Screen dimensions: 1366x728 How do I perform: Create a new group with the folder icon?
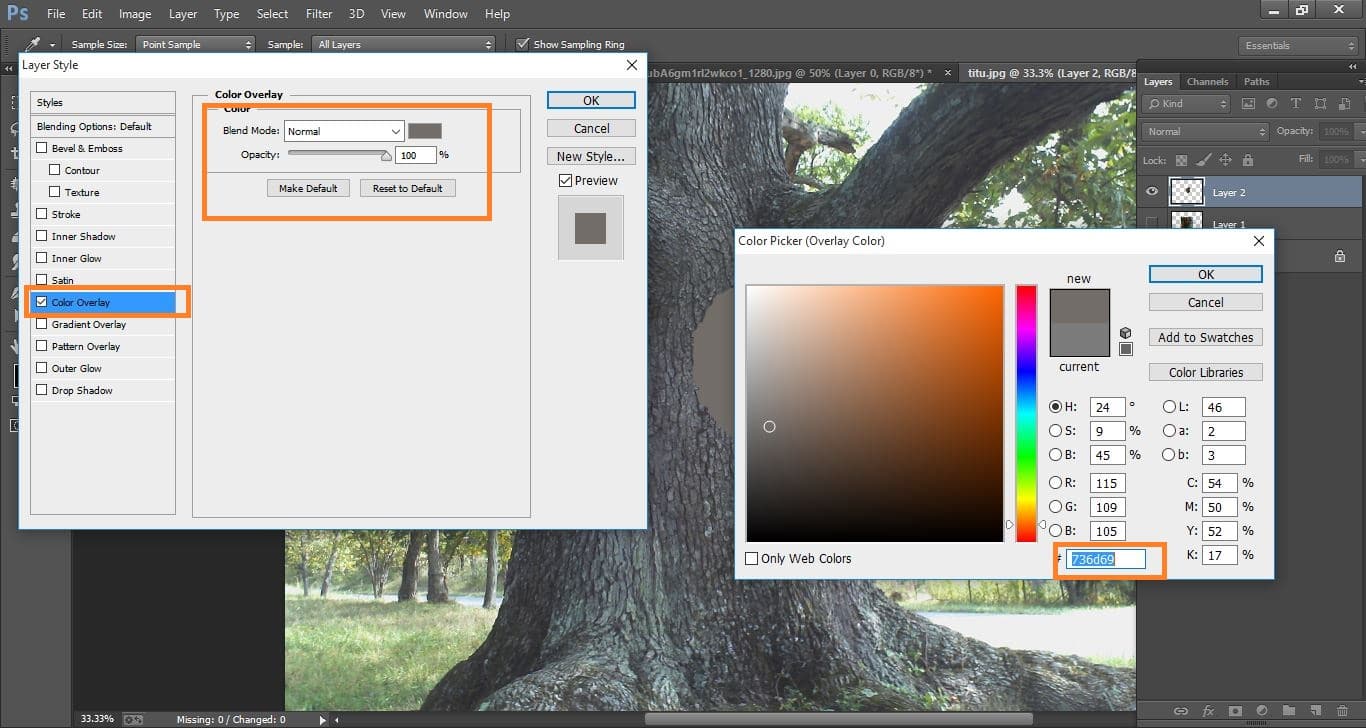[1290, 711]
